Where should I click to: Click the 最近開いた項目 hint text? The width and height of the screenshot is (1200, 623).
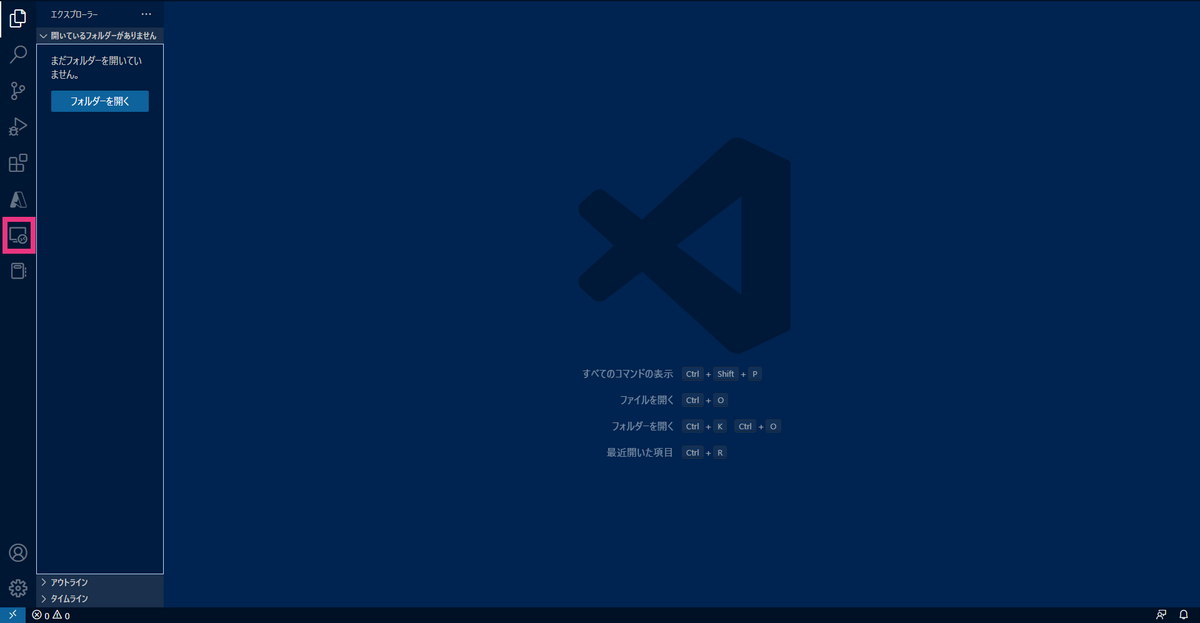pyautogui.click(x=640, y=452)
